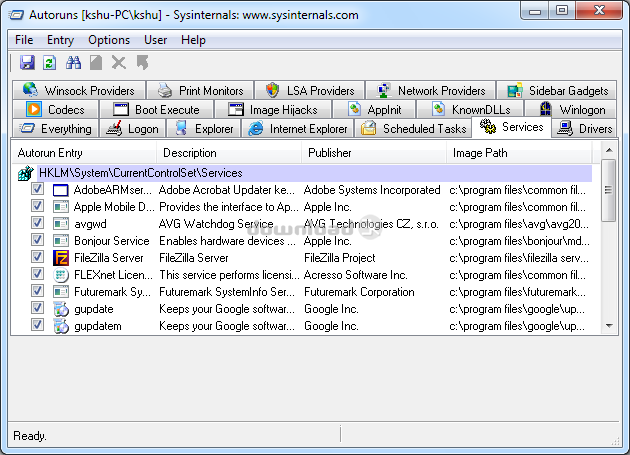Screen dimensions: 630x455
Task: Switch to the Network Providers tab
Action: (x=431, y=90)
